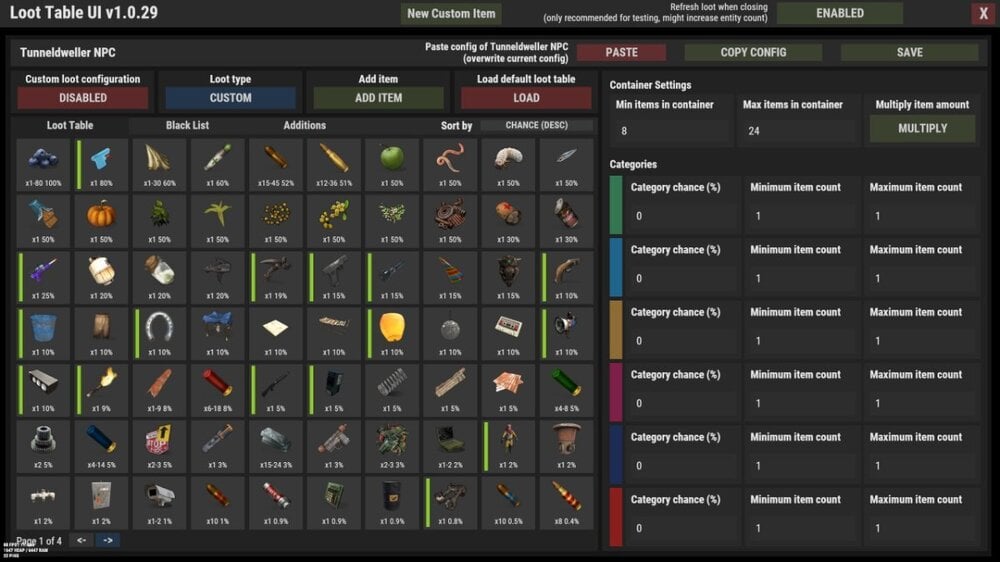The height and width of the screenshot is (562, 1000).
Task: Select the green apple loot item
Action: click(392, 165)
